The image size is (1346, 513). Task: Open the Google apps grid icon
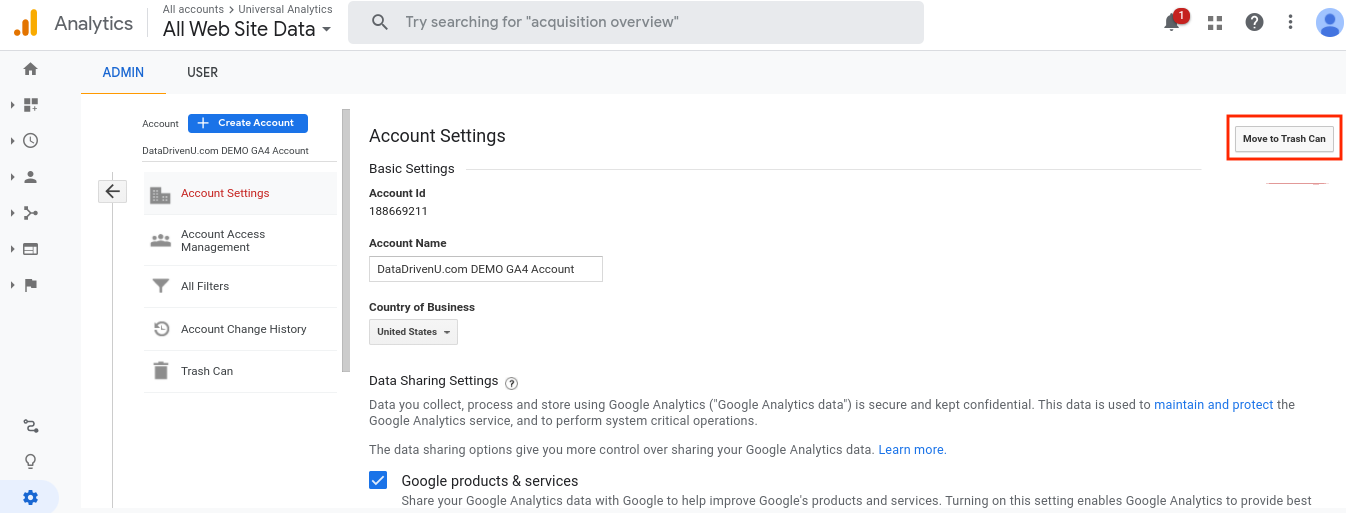(x=1215, y=22)
